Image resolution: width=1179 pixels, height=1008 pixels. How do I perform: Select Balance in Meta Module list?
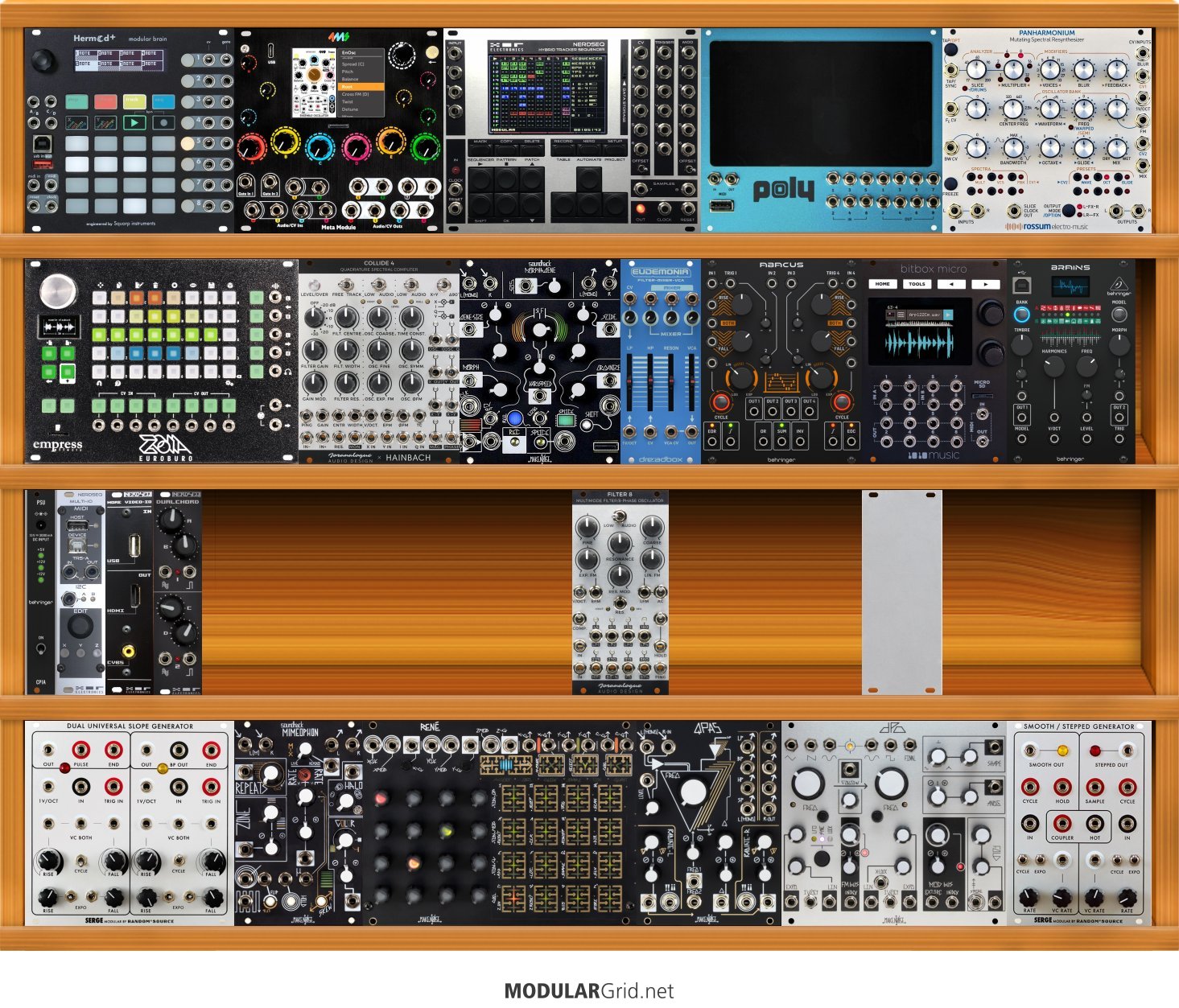350,79
